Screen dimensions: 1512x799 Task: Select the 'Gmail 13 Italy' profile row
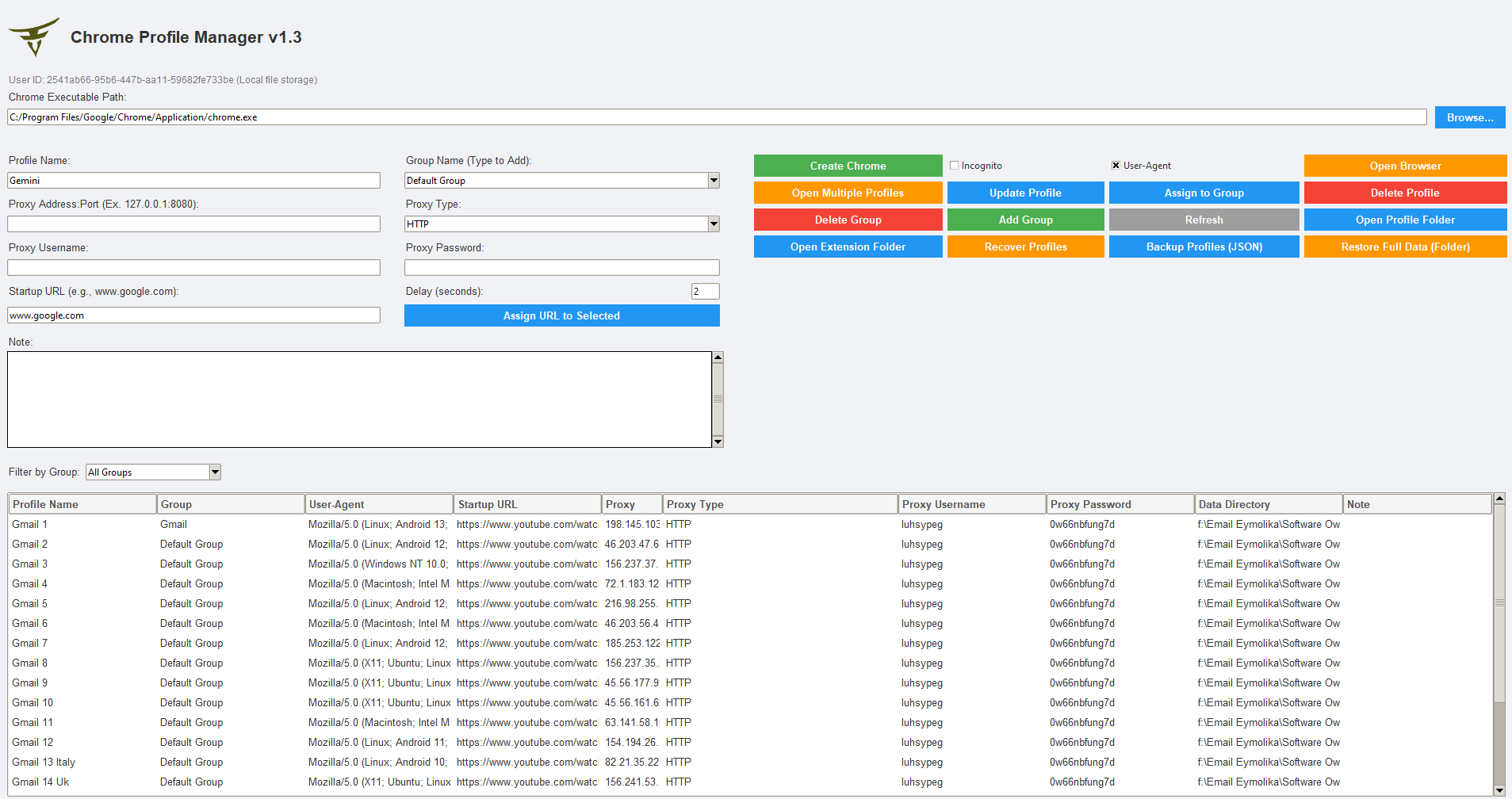click(750, 763)
